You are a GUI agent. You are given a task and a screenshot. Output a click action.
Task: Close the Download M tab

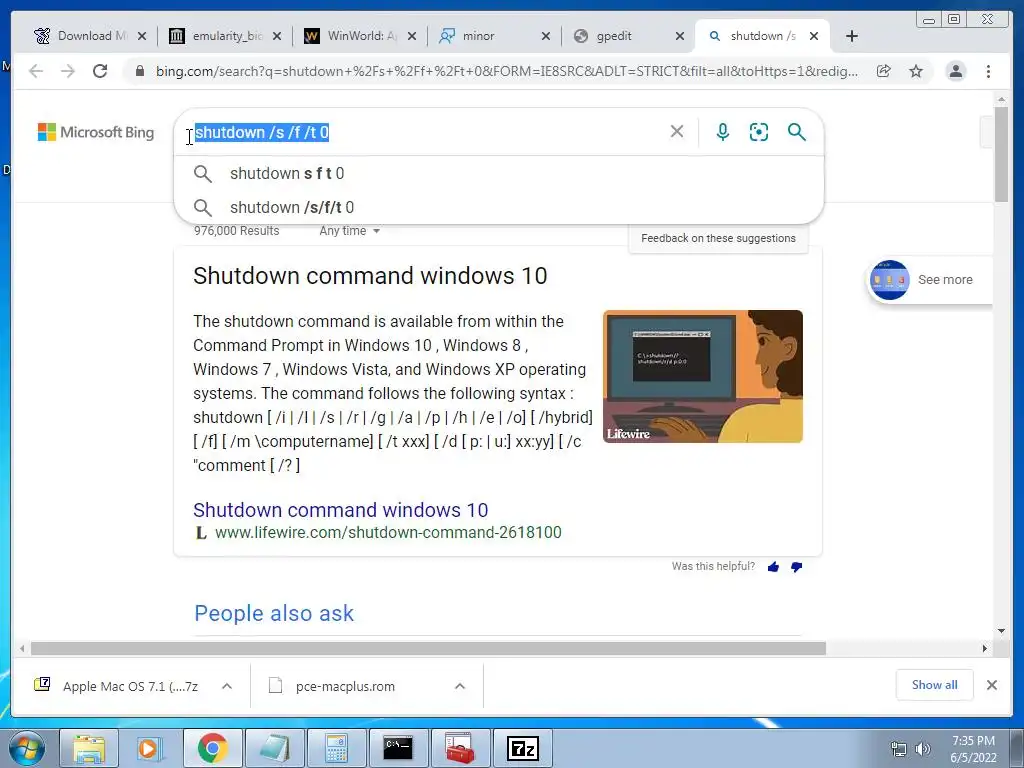142,36
